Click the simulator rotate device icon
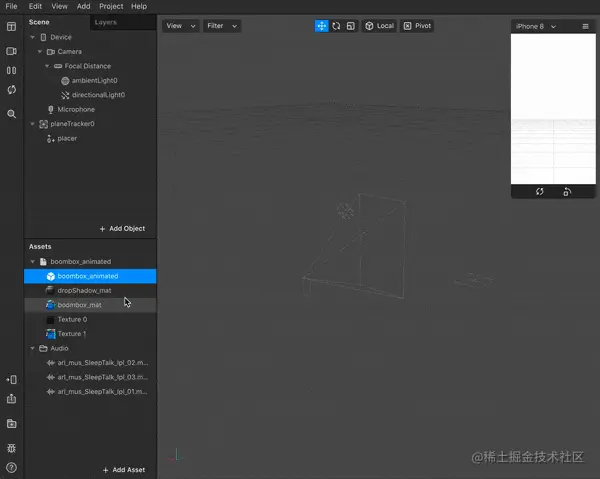This screenshot has width=600, height=479. point(567,192)
